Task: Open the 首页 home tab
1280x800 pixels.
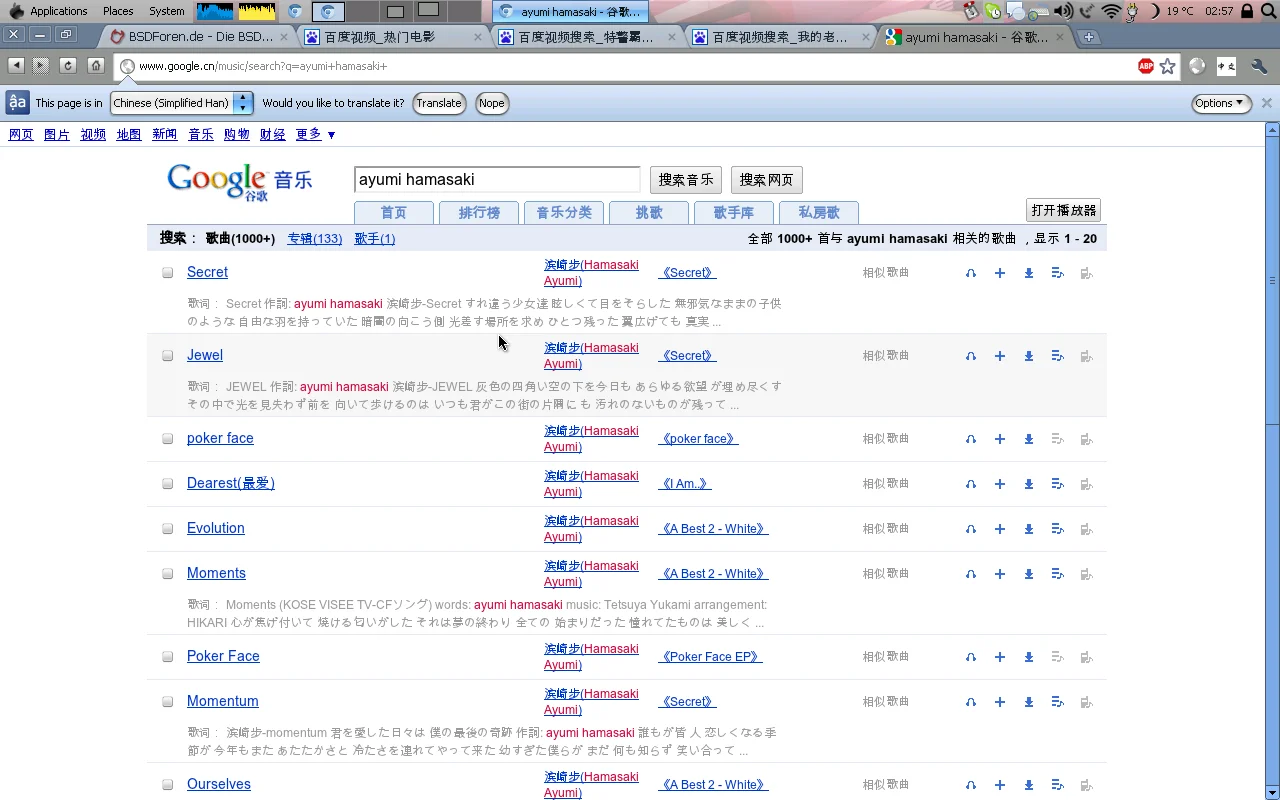Action: click(394, 212)
